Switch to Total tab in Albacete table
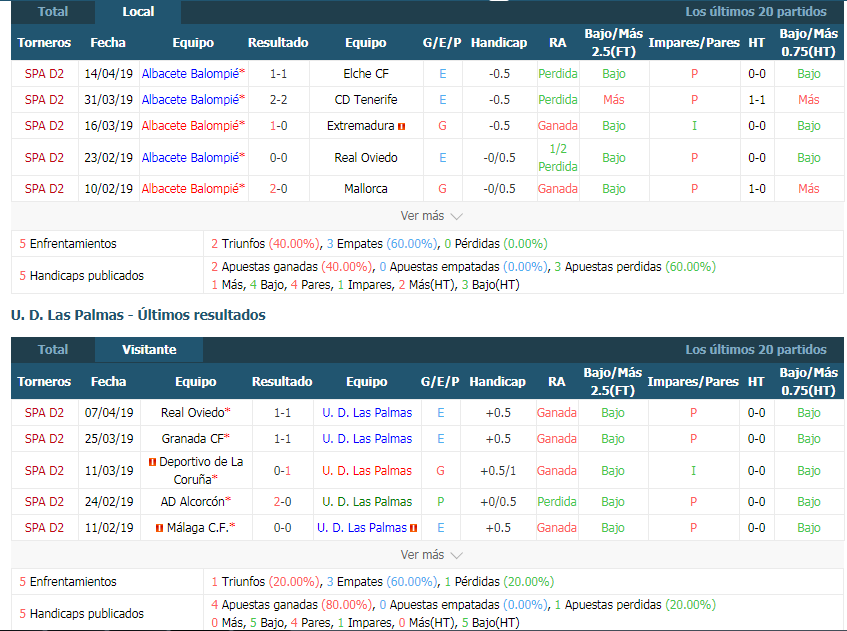The image size is (847, 631). 52,11
